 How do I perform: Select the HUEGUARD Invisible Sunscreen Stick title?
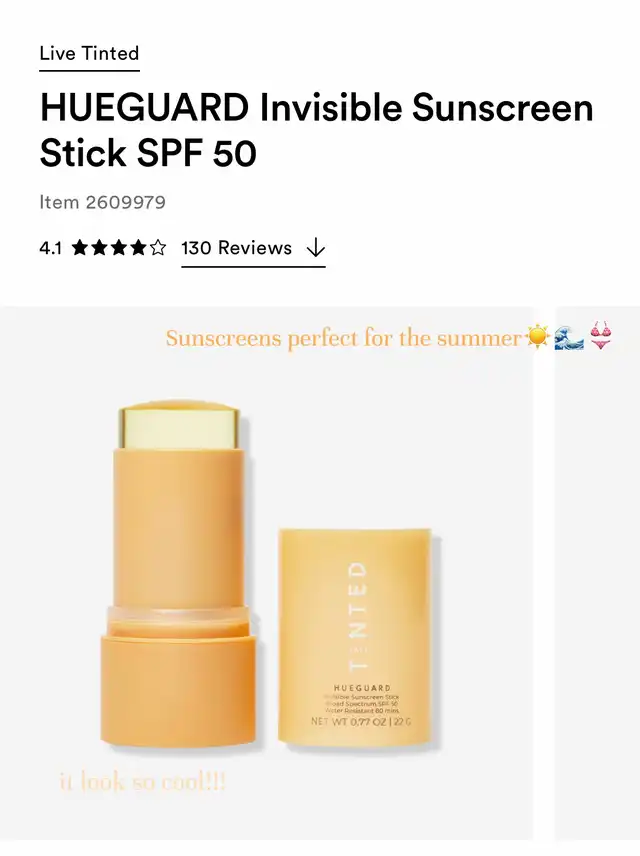[x=316, y=130]
